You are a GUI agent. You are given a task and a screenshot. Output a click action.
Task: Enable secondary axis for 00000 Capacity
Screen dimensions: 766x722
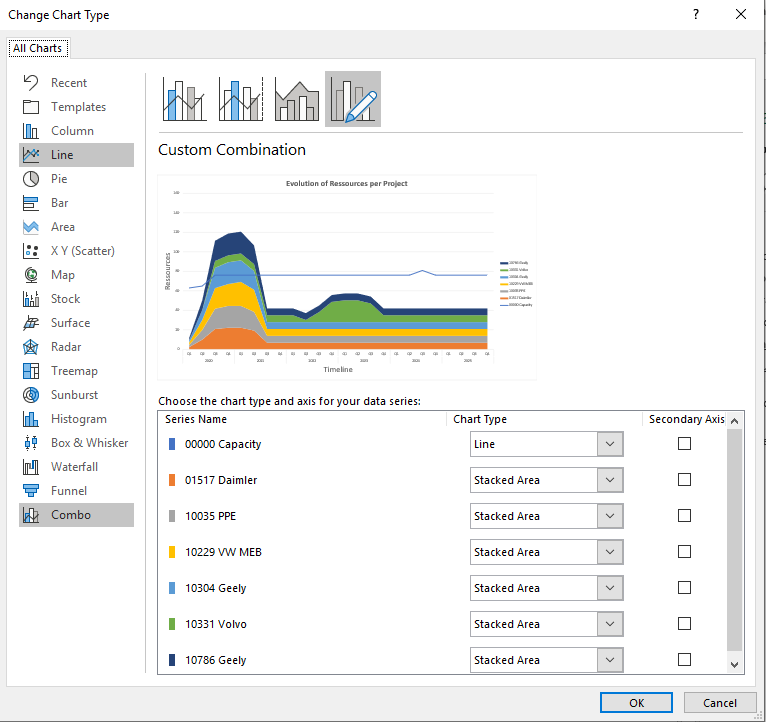tap(684, 444)
